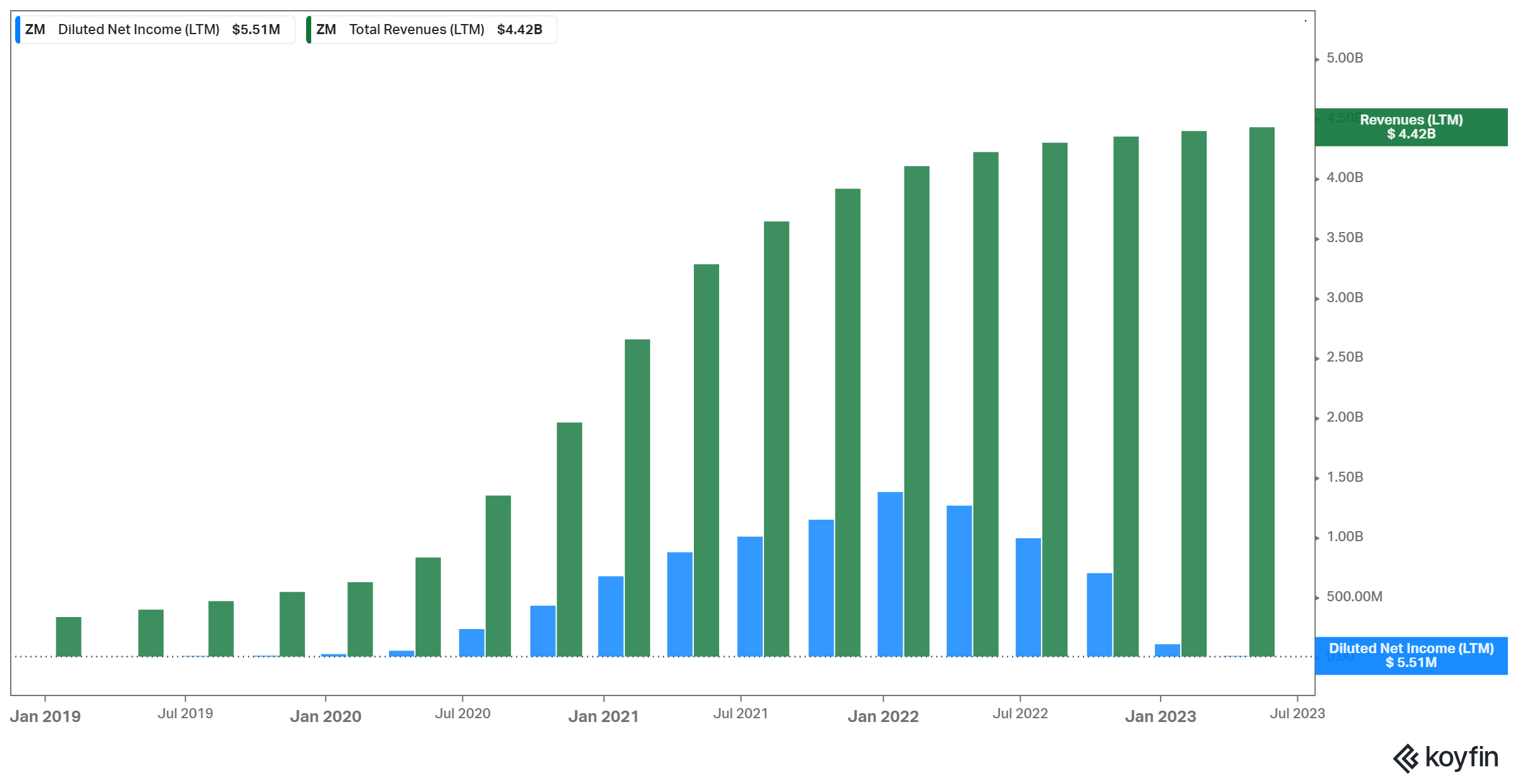Click the Jan 2022 x-axis label

883,716
